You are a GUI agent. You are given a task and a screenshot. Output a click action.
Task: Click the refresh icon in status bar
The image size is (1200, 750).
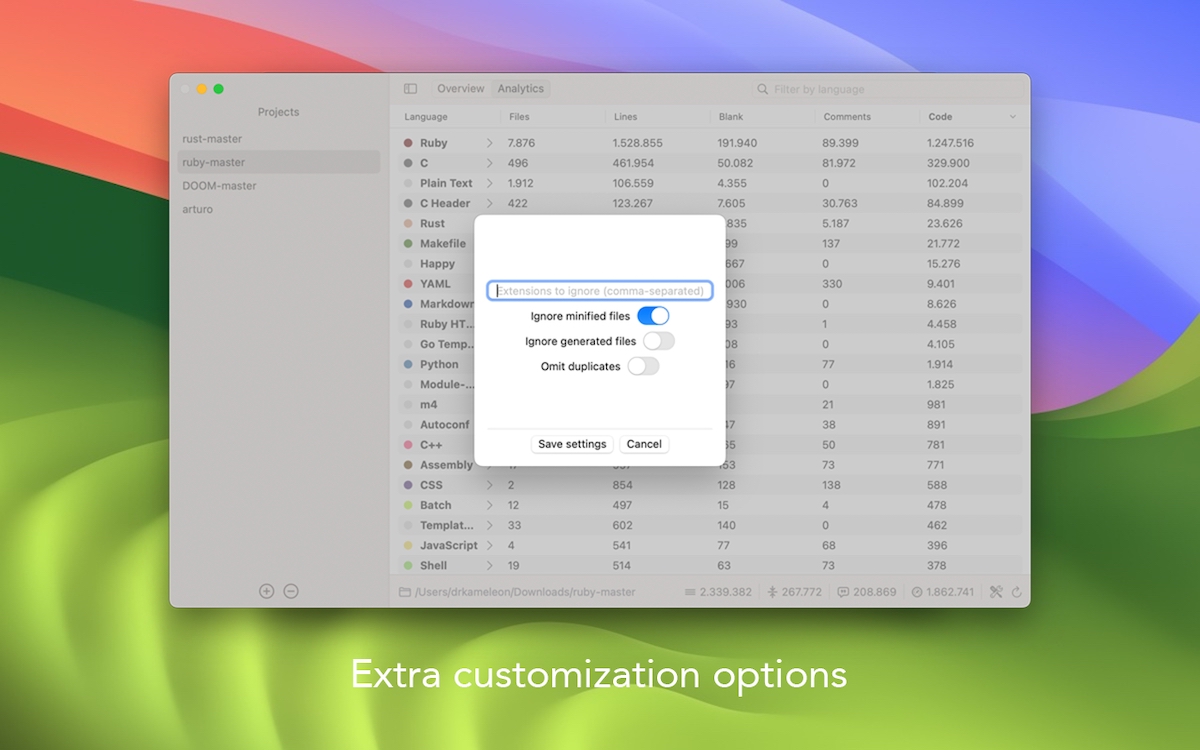click(x=1017, y=592)
